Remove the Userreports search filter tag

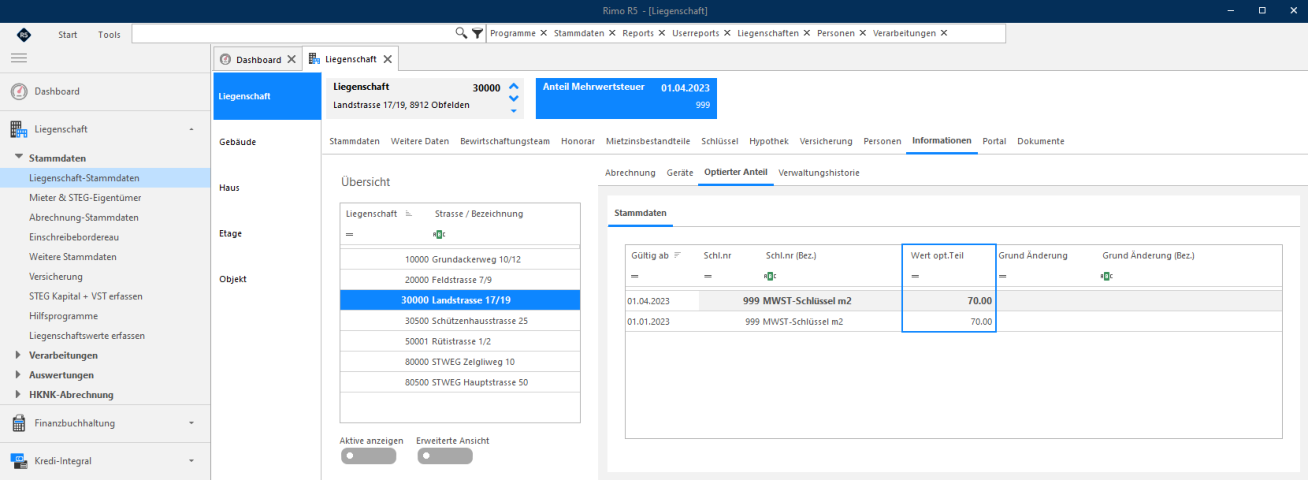click(727, 33)
